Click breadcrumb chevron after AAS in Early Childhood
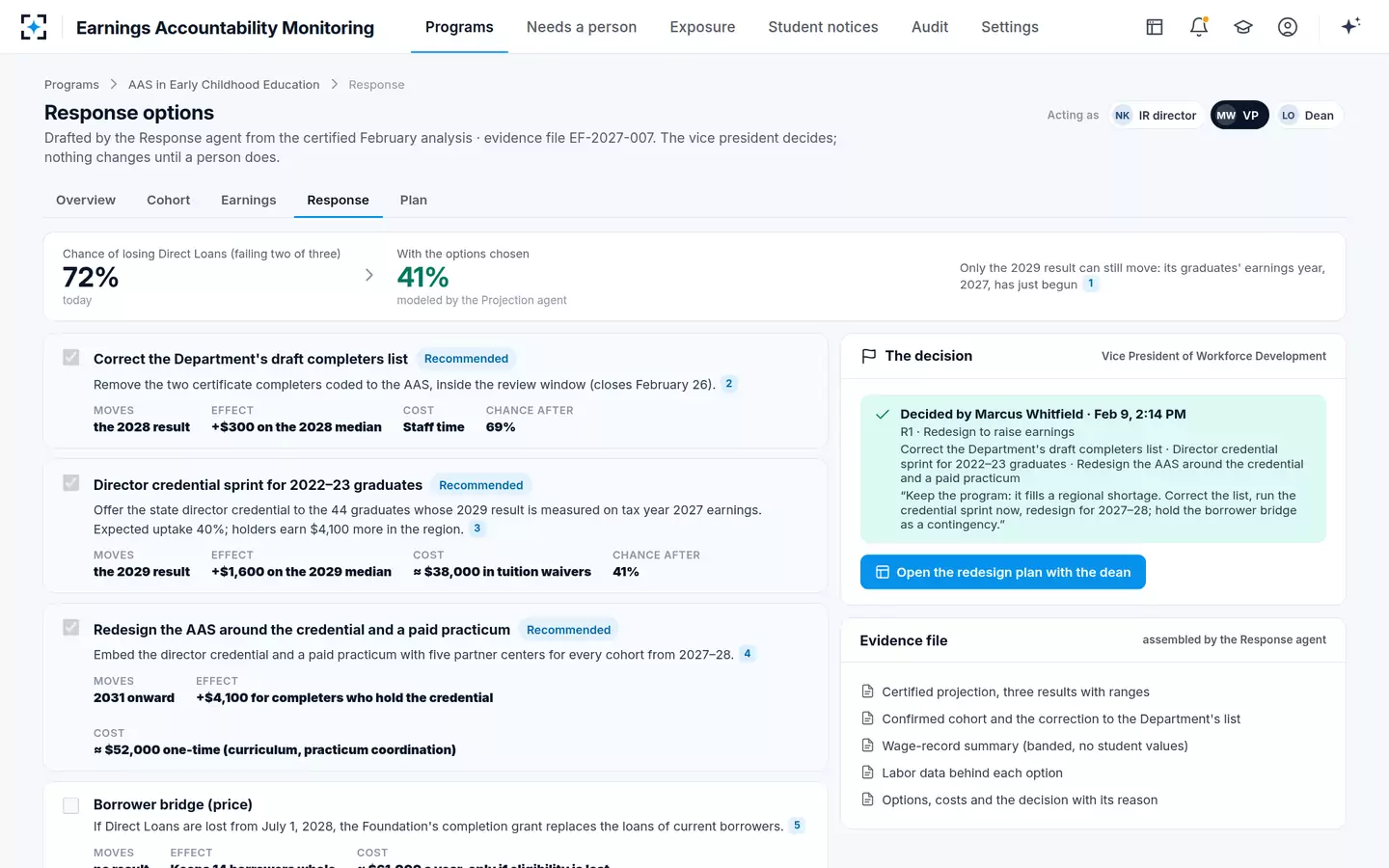Screen dimensions: 1389x868 [335, 85]
